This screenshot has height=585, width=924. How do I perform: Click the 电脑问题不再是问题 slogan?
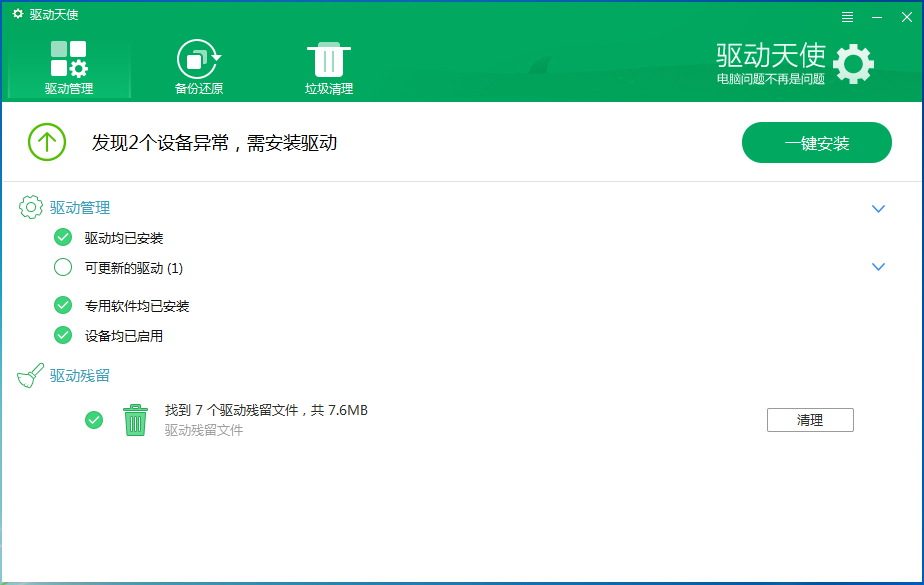[771, 79]
